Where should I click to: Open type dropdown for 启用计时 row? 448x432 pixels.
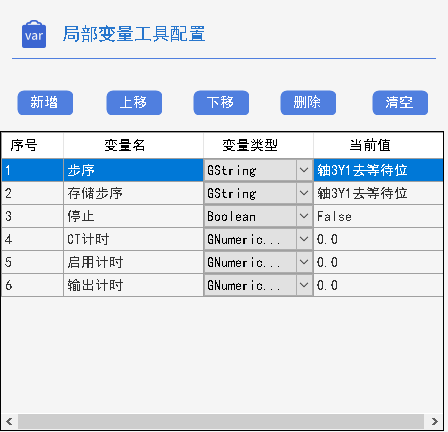tap(304, 262)
